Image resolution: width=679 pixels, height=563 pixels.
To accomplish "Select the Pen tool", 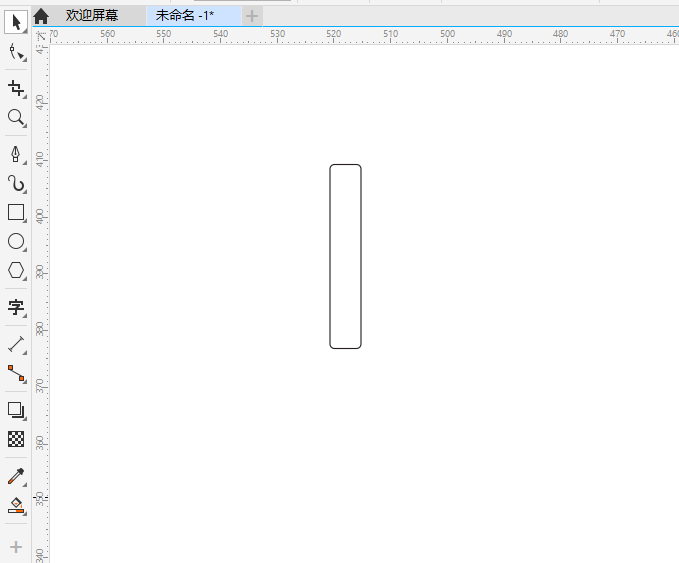I will [16, 154].
